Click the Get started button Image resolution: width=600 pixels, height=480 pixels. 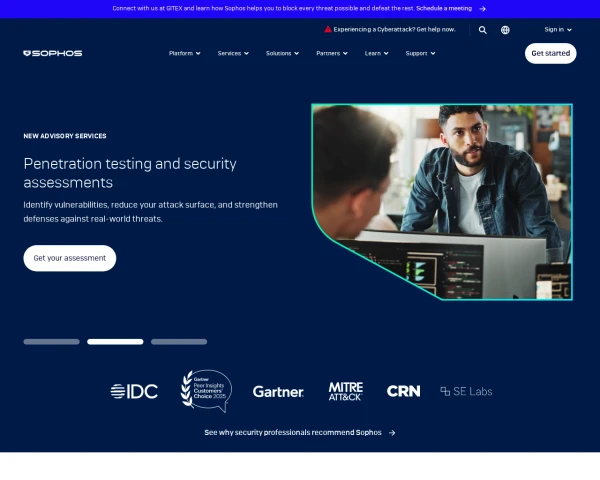click(x=550, y=53)
